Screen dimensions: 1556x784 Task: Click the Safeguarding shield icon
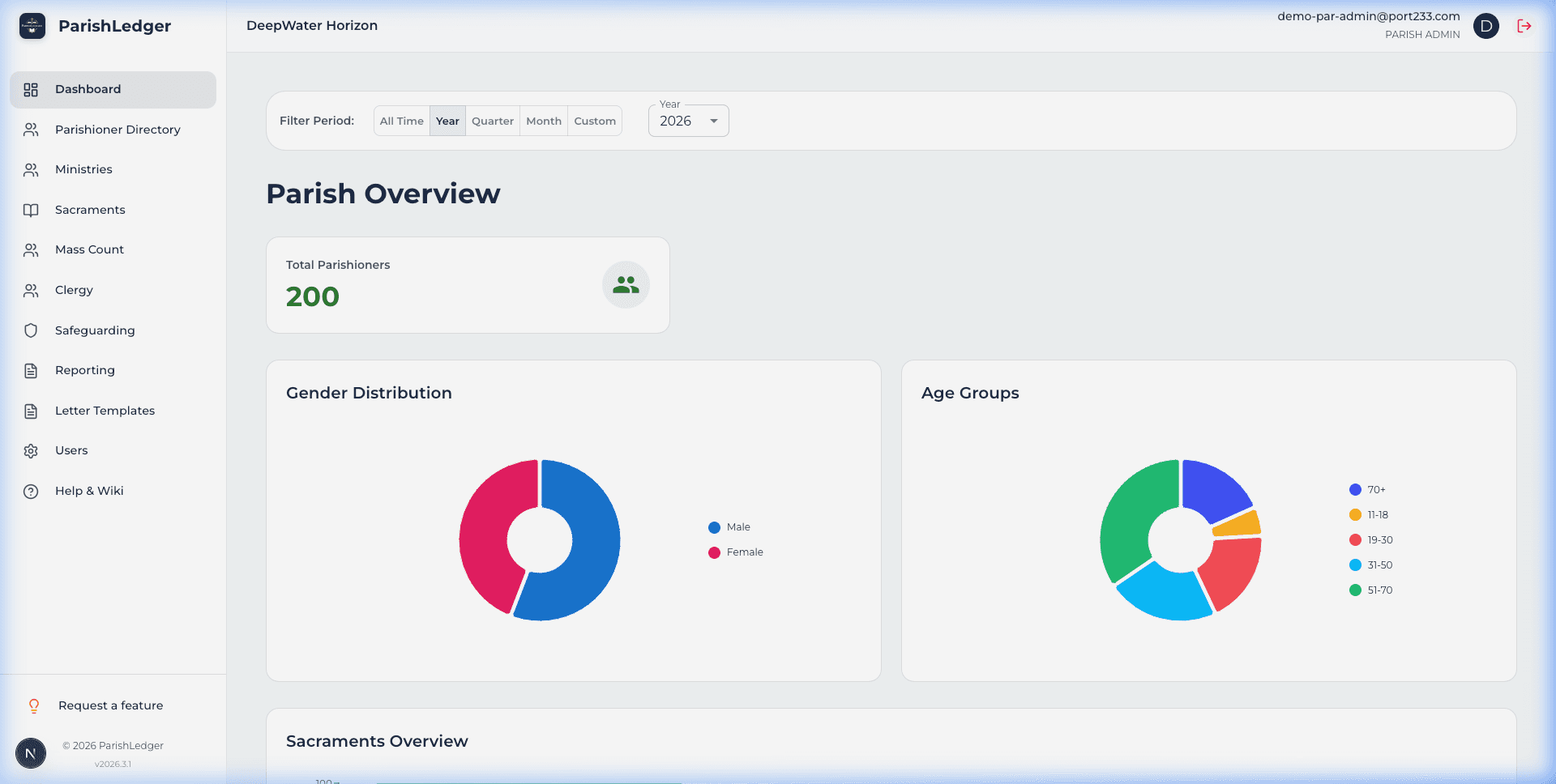coord(30,330)
